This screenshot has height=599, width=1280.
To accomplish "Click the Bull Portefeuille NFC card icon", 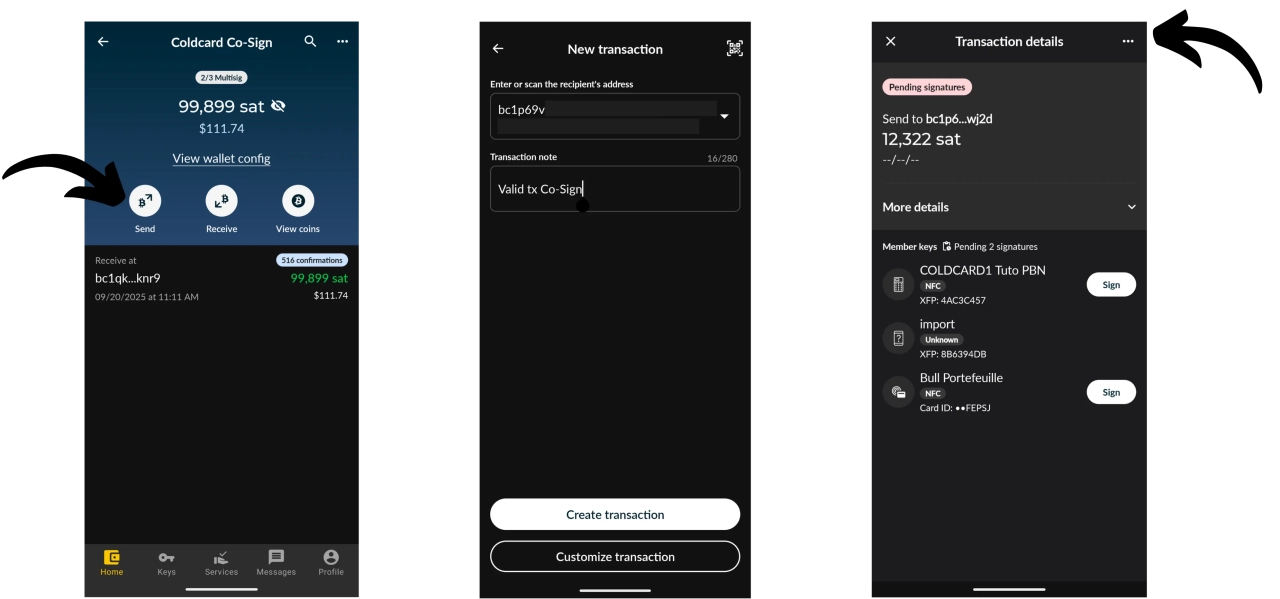I will click(x=898, y=393).
